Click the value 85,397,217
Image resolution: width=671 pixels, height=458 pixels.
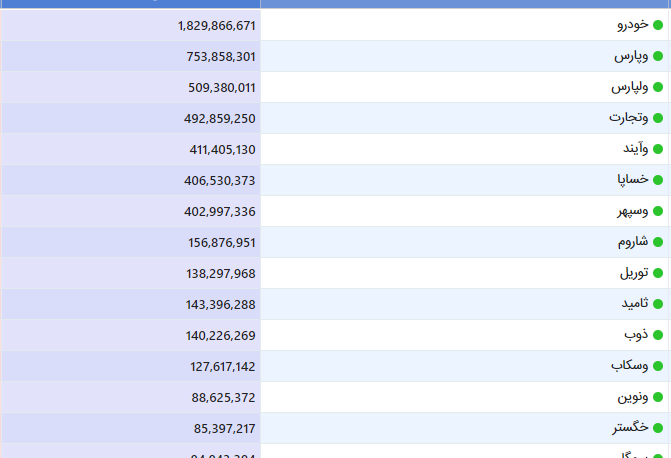pos(225,428)
